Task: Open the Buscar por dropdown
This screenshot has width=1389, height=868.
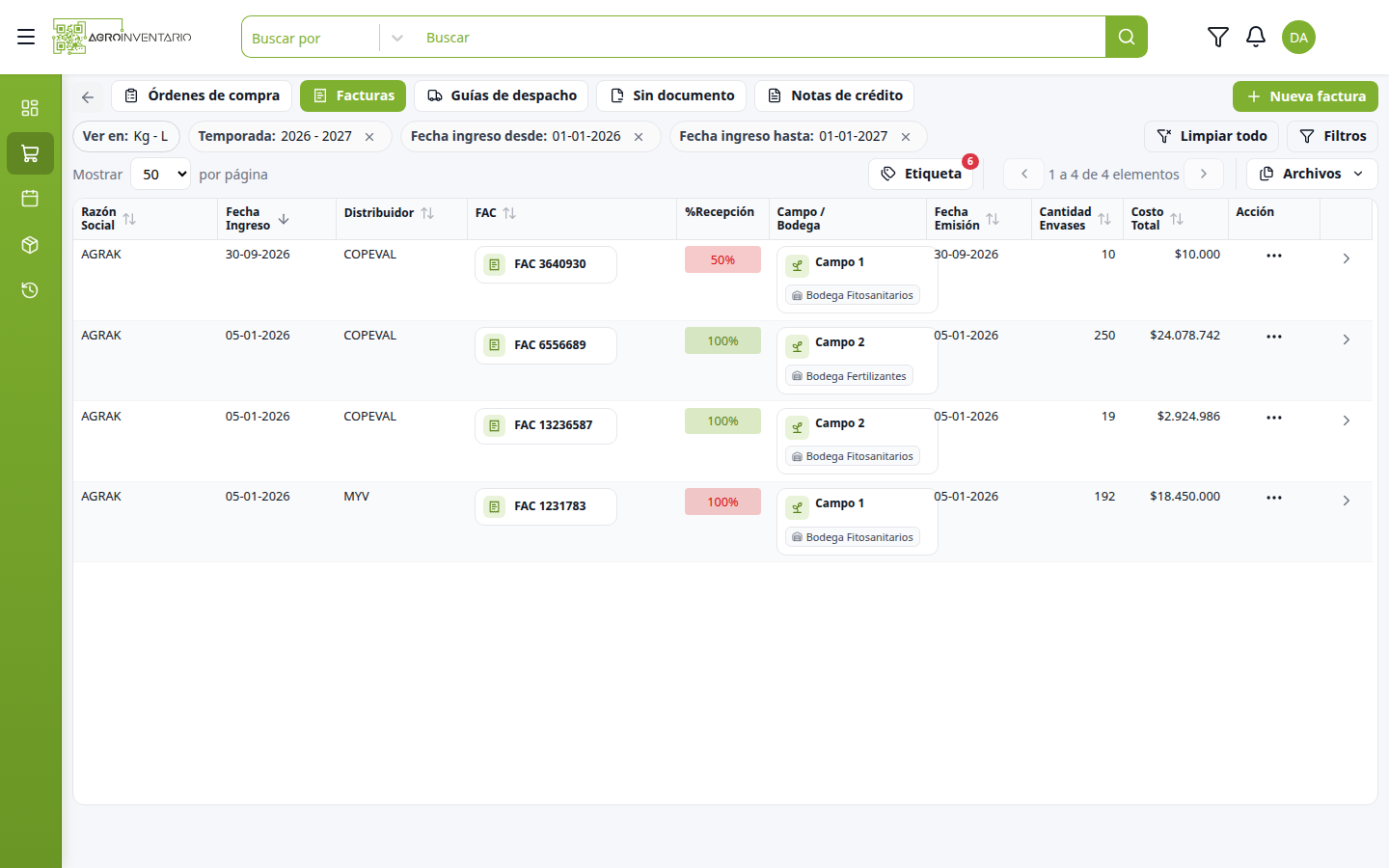Action: point(325,38)
